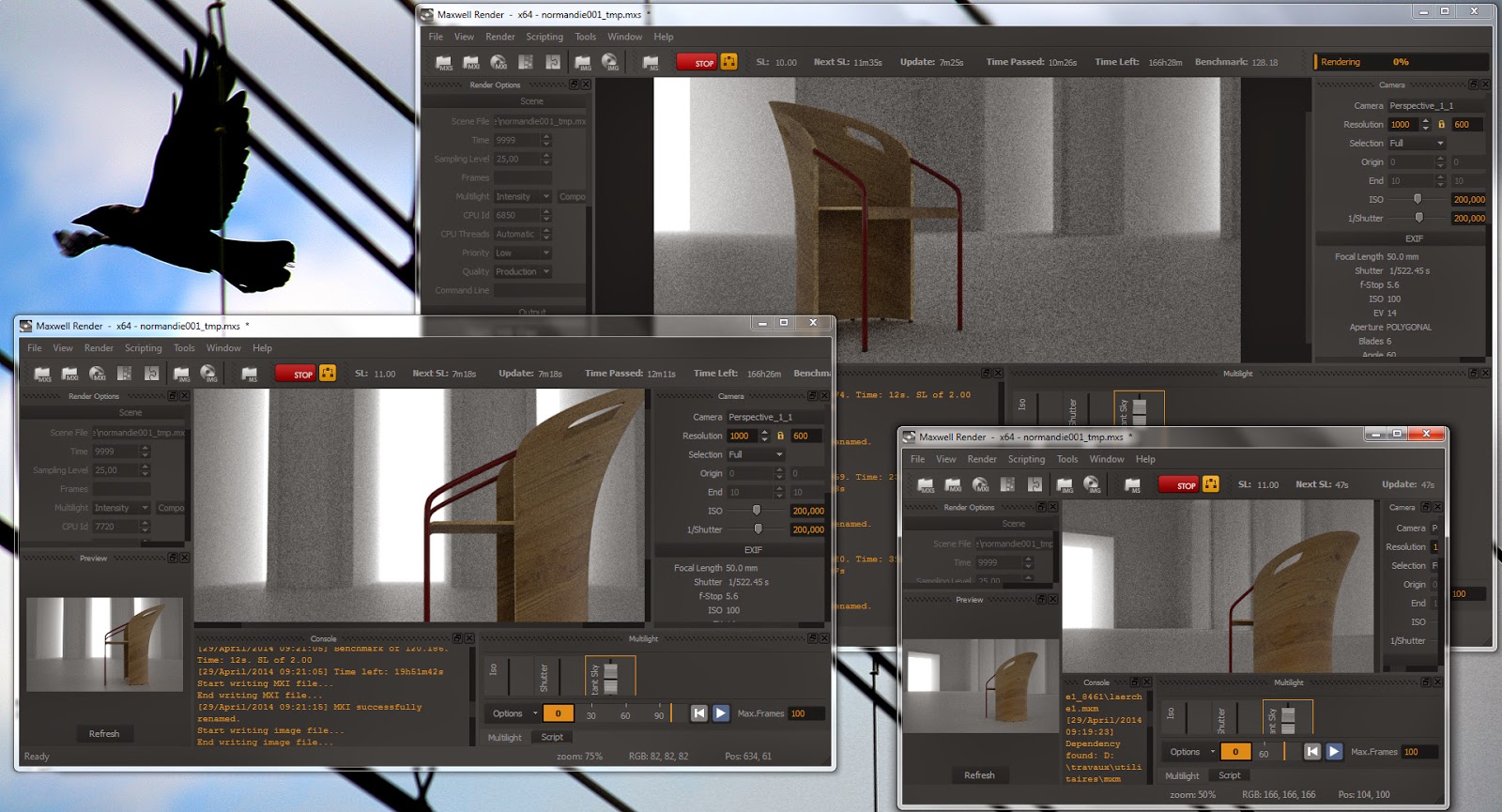Open MXS icon in right Maxwell window

(926, 485)
